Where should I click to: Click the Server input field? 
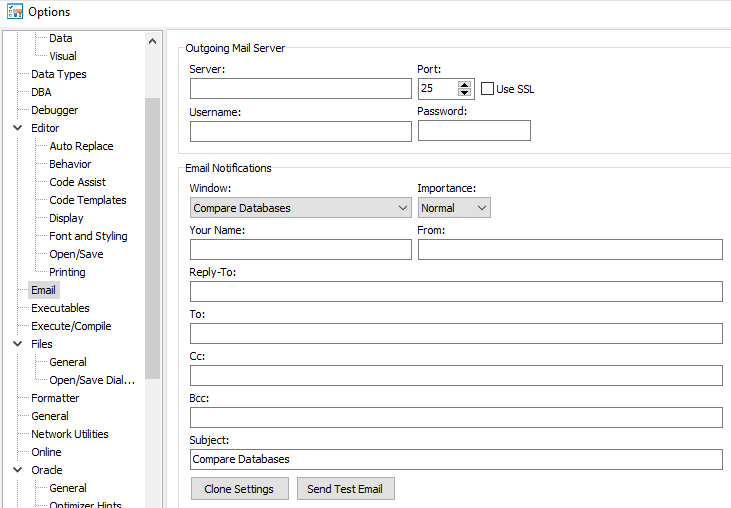301,89
